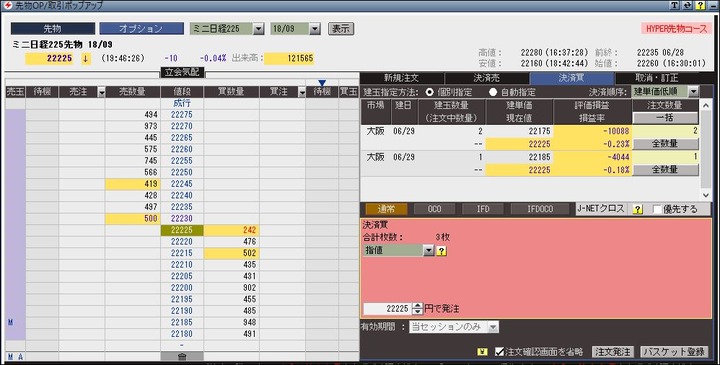720x365 pixels.
Task: Switch to 新規注文 tab
Action: coord(402,78)
